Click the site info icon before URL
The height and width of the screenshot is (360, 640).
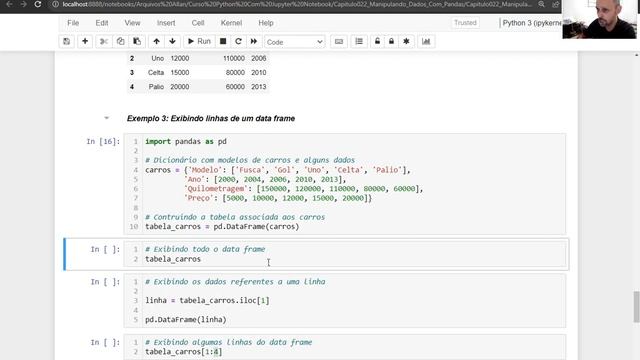55,4
